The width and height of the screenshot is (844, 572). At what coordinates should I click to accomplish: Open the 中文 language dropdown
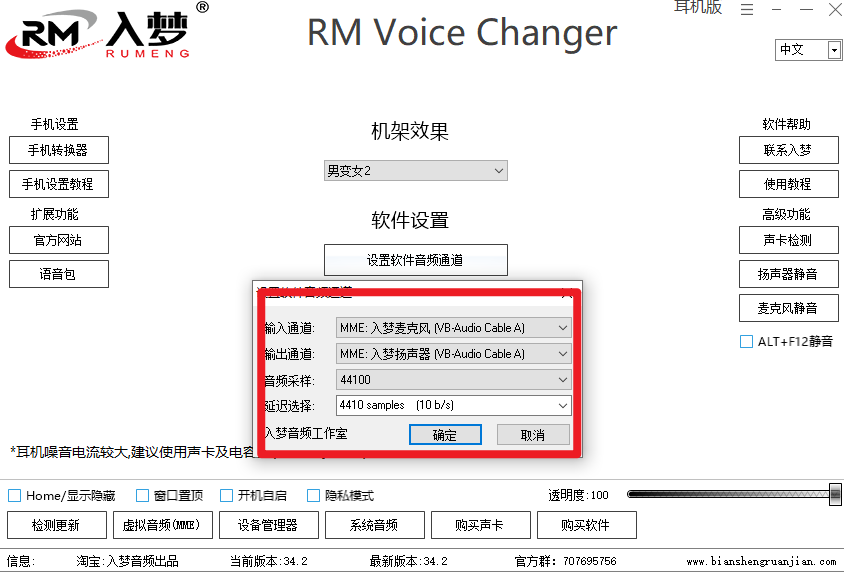(x=808, y=50)
